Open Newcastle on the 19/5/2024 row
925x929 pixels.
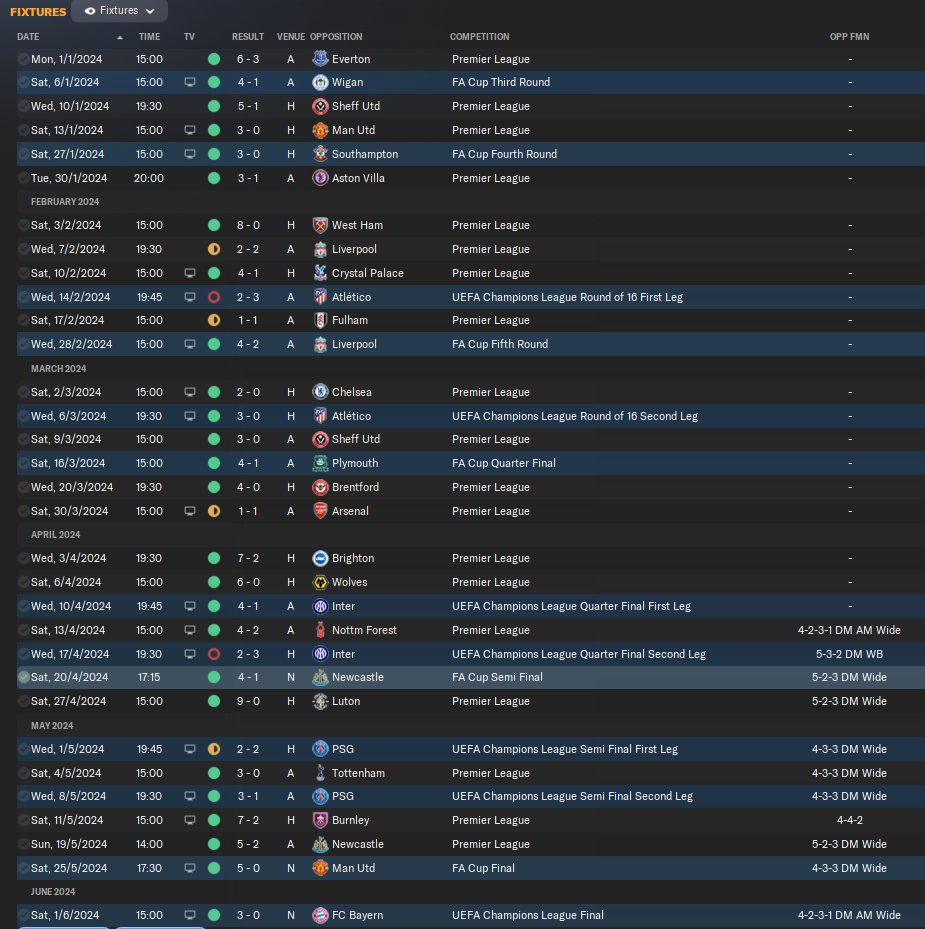click(x=358, y=844)
